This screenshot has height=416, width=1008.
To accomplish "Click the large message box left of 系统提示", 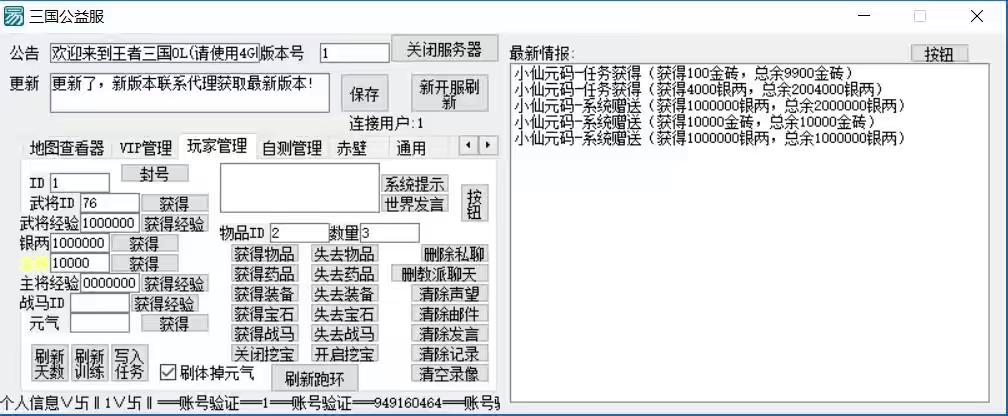I will pos(300,188).
